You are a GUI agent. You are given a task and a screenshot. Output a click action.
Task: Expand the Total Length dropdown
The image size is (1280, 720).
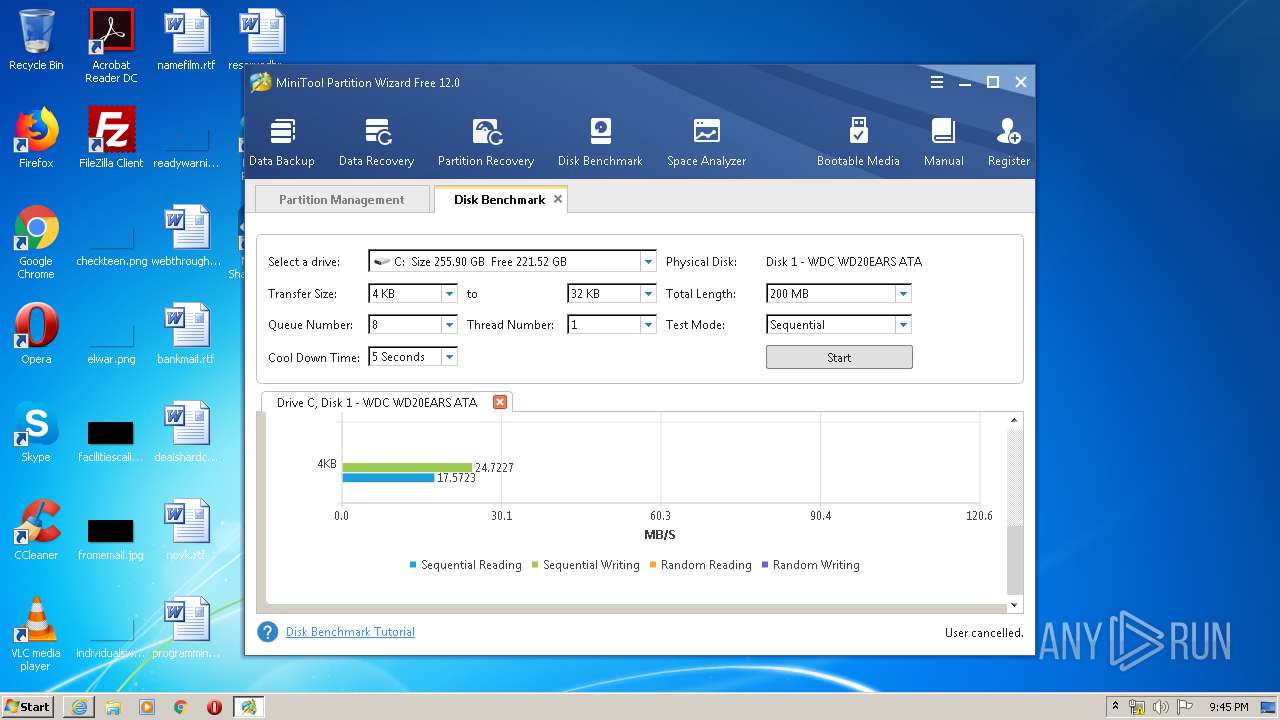pyautogui.click(x=903, y=294)
